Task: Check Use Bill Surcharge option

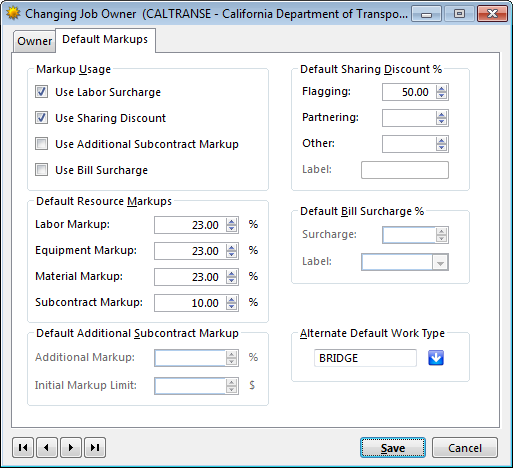Action: [x=41, y=170]
